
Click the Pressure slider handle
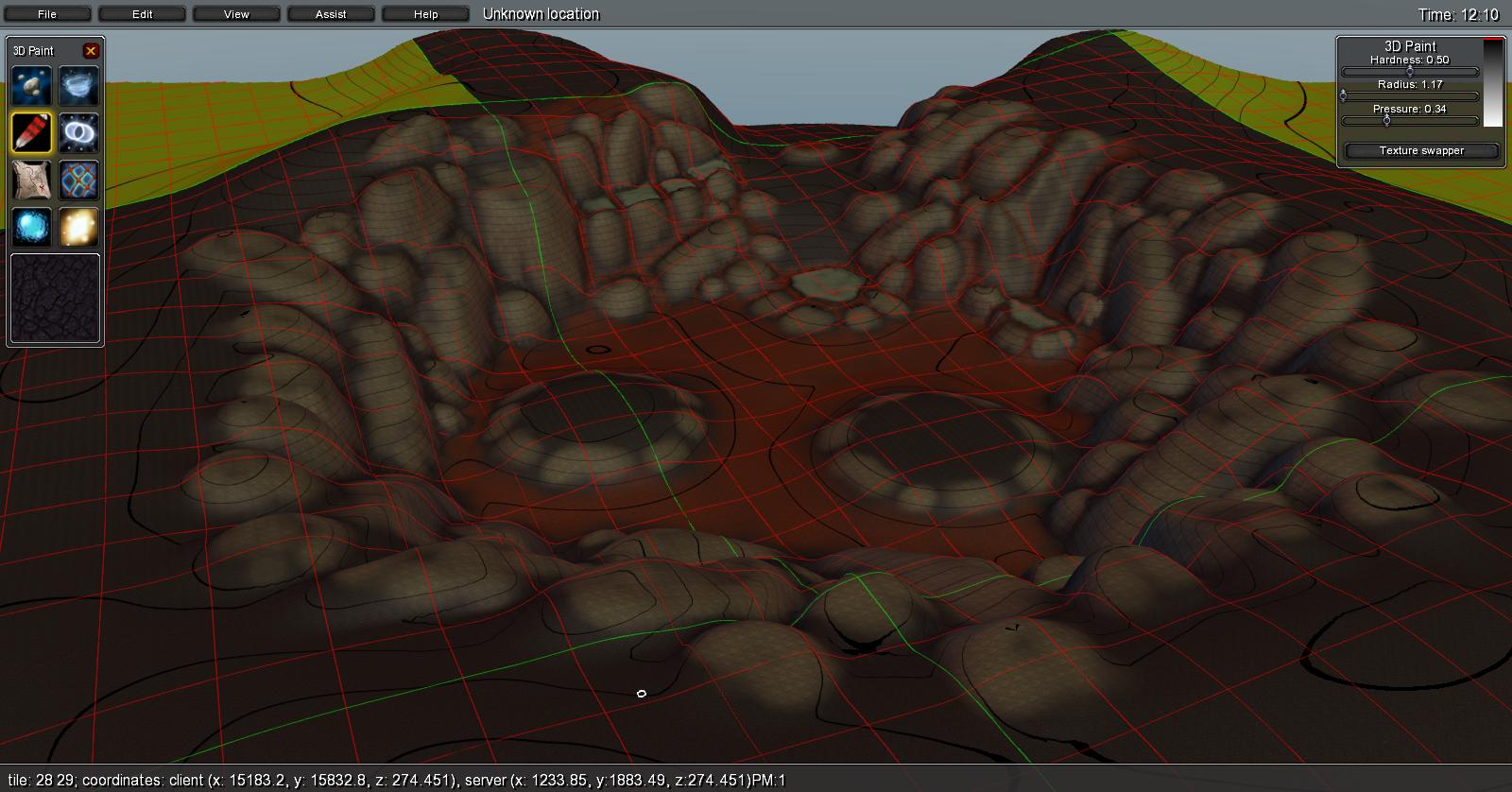[x=1387, y=121]
